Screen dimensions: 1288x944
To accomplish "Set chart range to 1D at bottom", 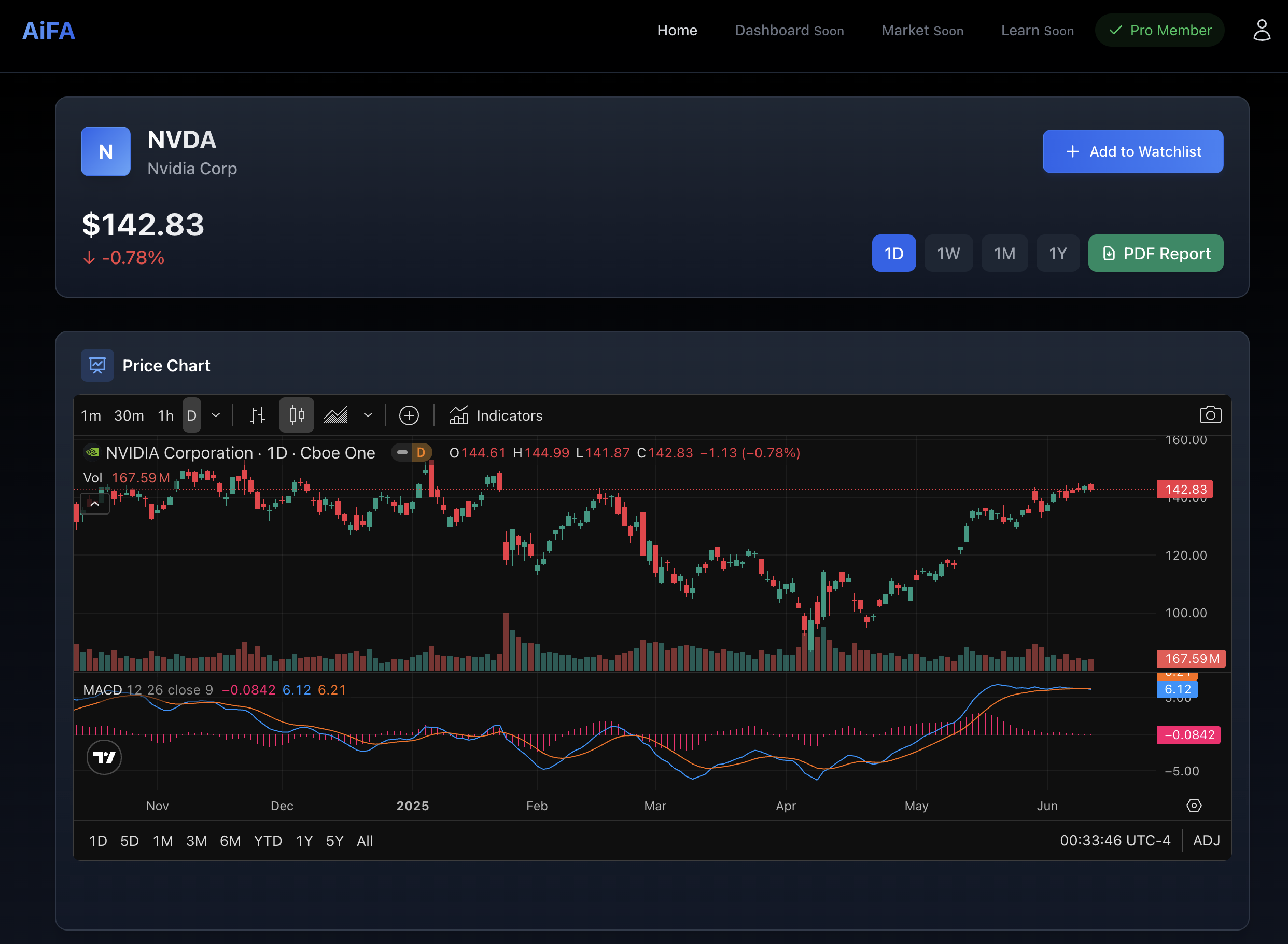I will [x=98, y=841].
